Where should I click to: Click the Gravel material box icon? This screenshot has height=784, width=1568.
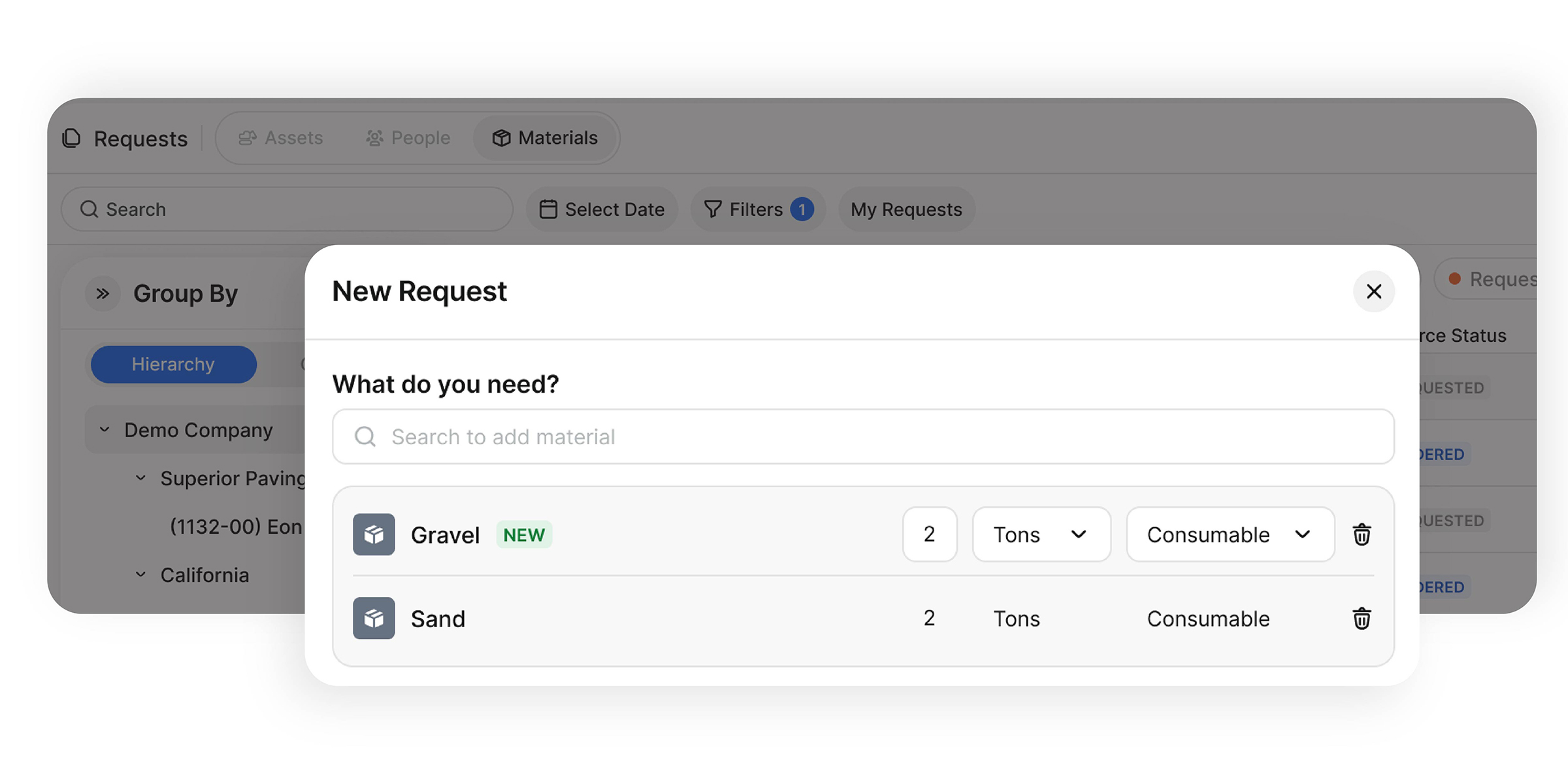(x=374, y=534)
